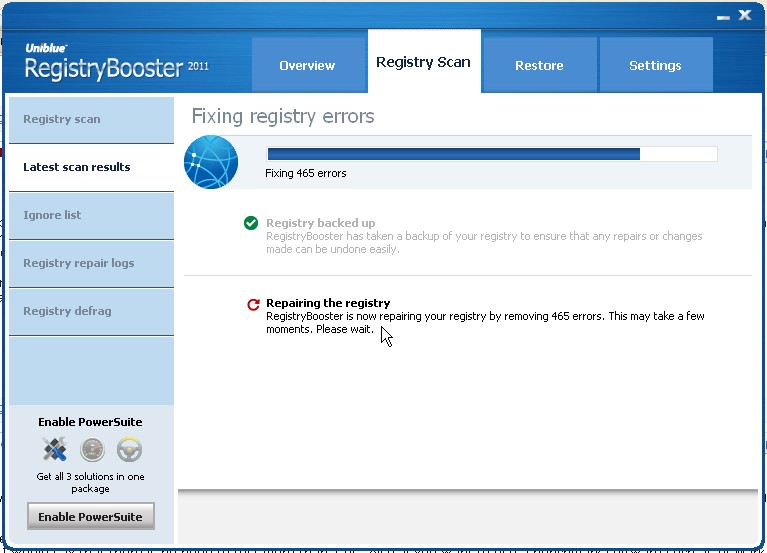Minimize the RegistryBooster window
767x553 pixels.
tap(723, 17)
